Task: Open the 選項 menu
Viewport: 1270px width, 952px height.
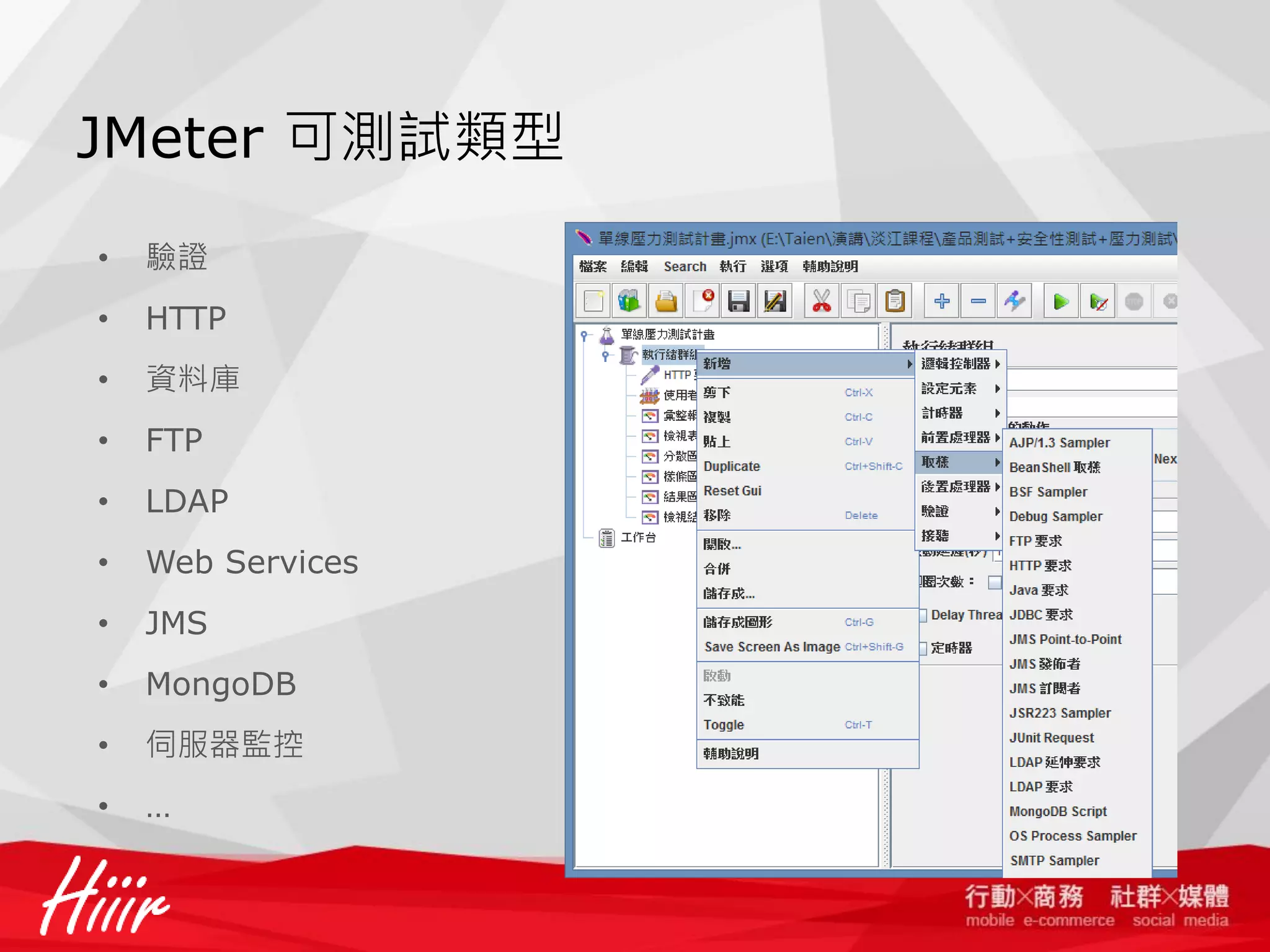Action: [x=775, y=267]
